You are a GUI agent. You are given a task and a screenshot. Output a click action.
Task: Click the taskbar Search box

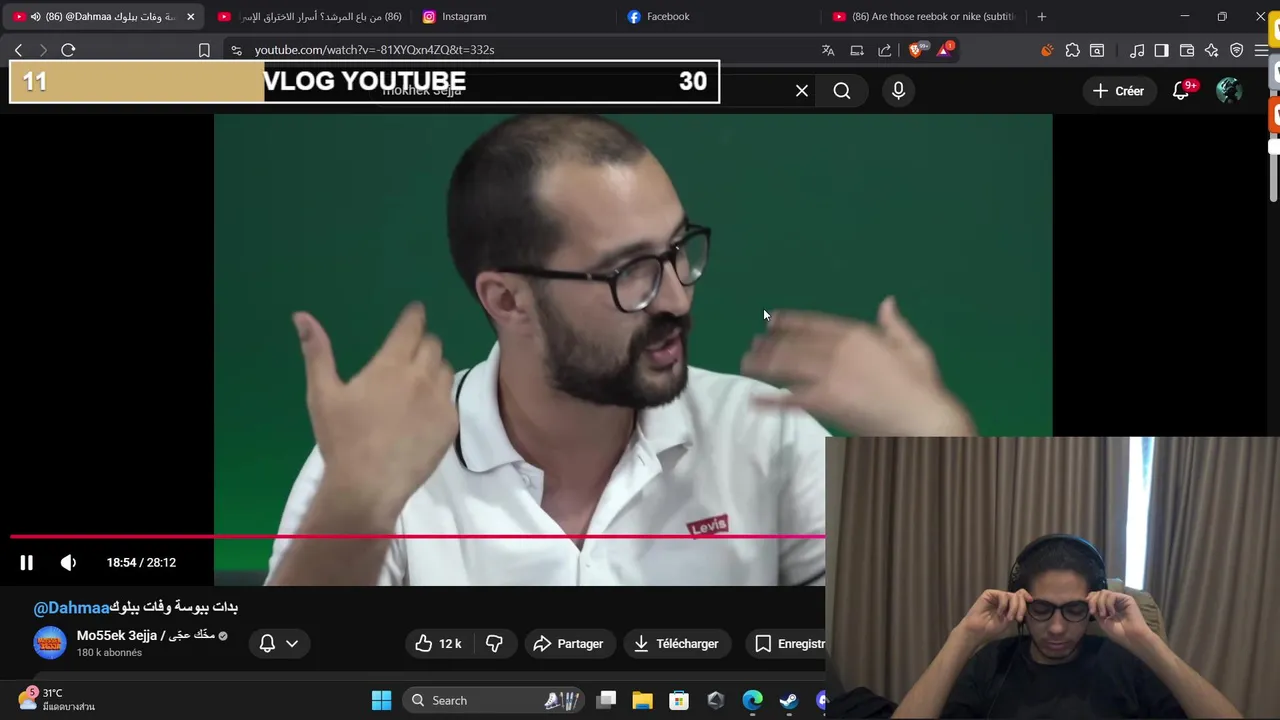[495, 701]
